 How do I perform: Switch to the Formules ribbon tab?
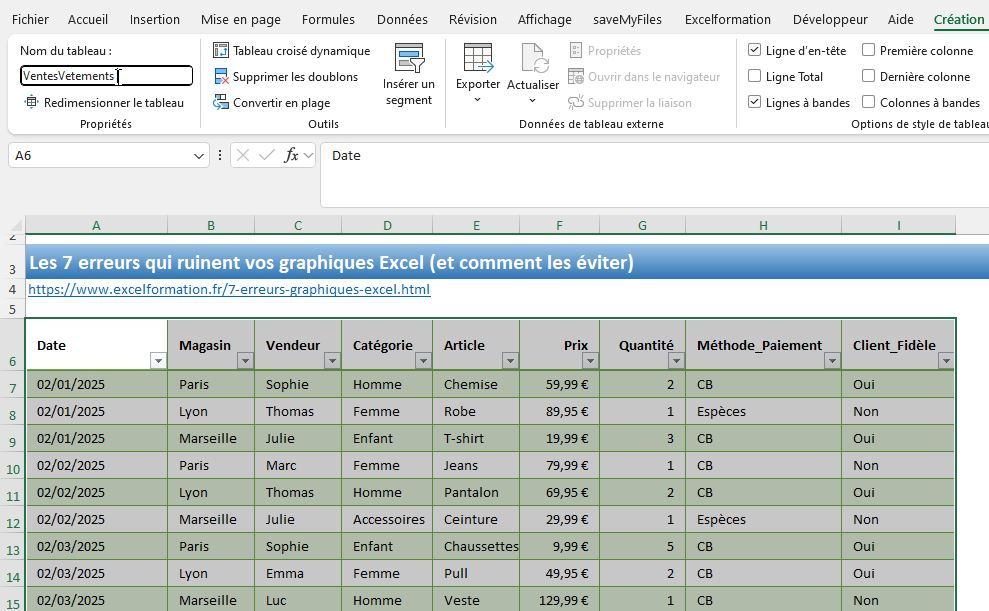(328, 18)
